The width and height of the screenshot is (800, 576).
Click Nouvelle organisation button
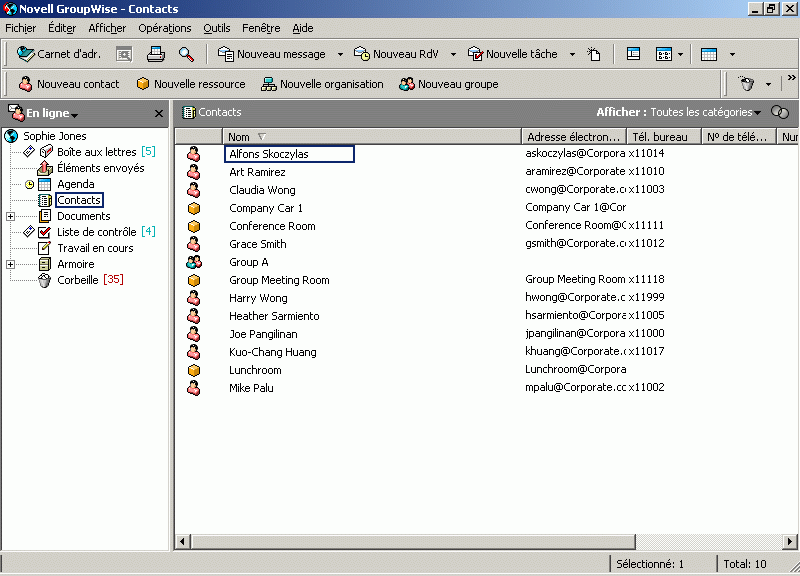[322, 84]
